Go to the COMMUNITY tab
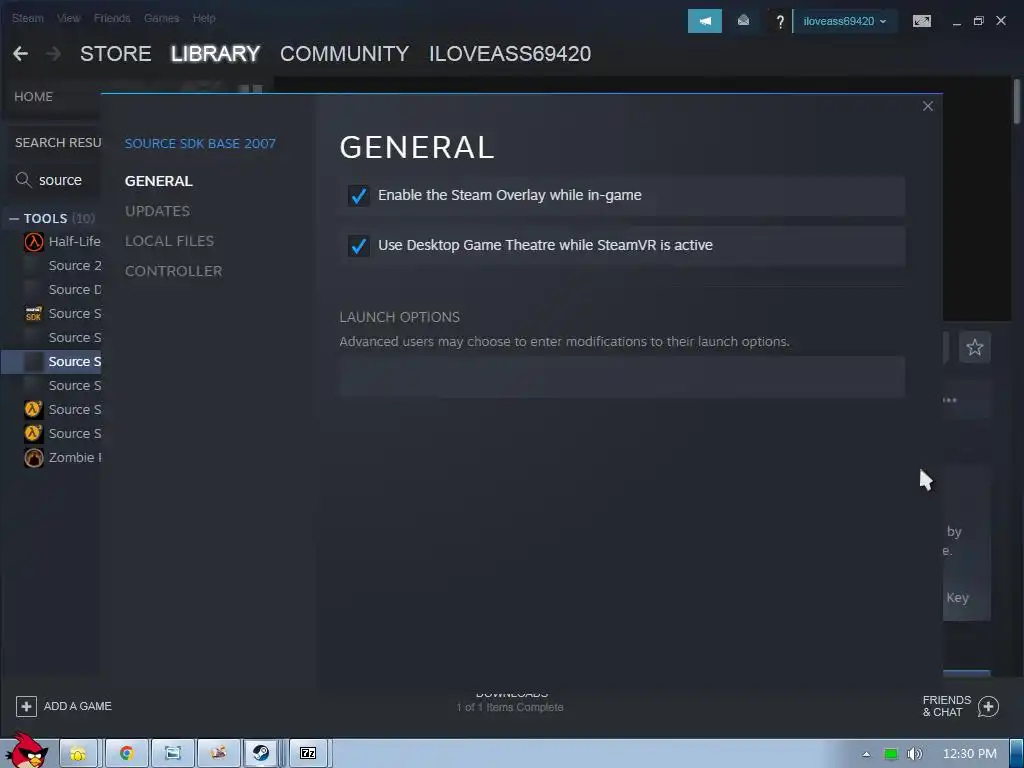 344,54
